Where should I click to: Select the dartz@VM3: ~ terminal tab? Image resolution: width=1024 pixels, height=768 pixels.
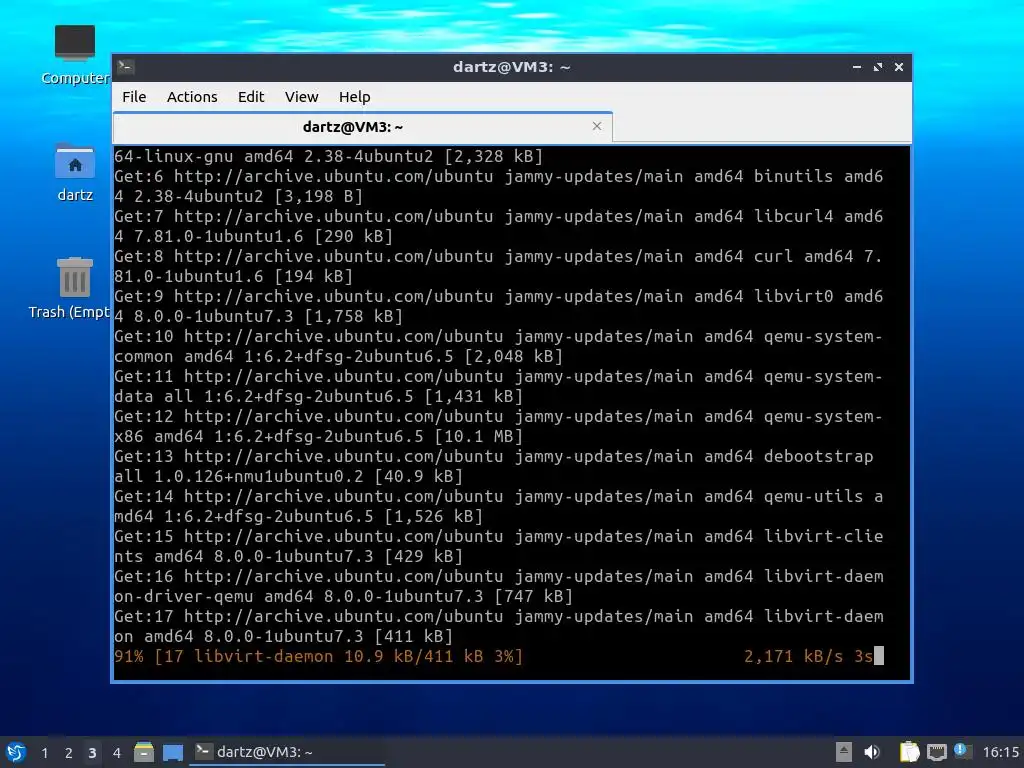tap(362, 127)
